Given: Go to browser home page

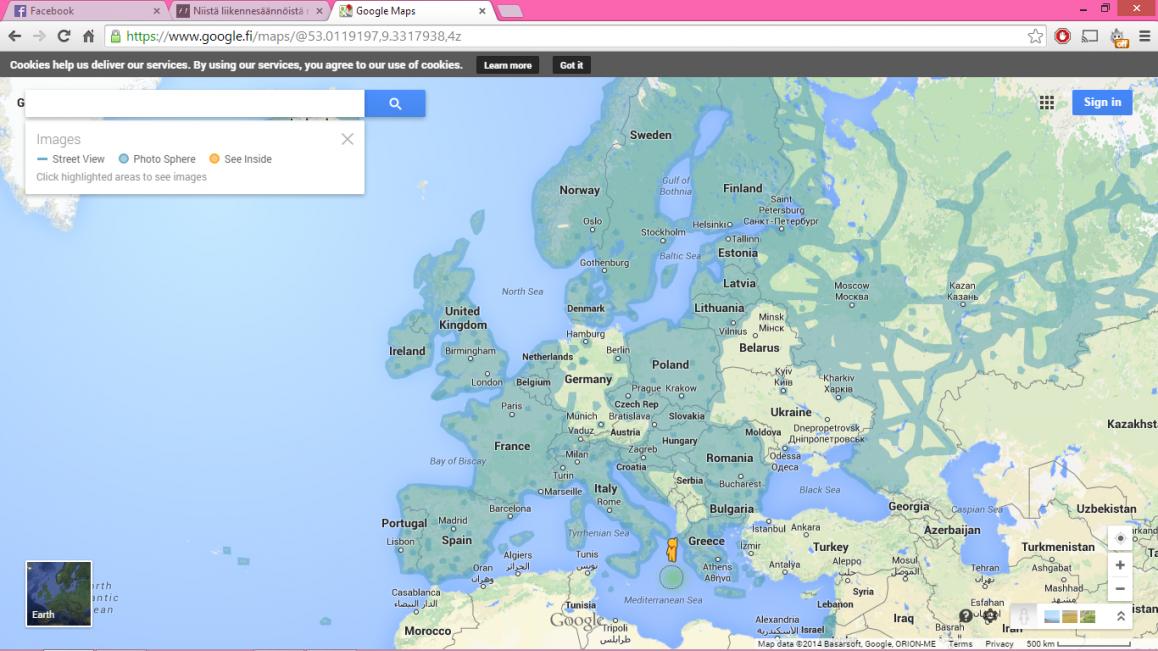Looking at the screenshot, I should (89, 36).
